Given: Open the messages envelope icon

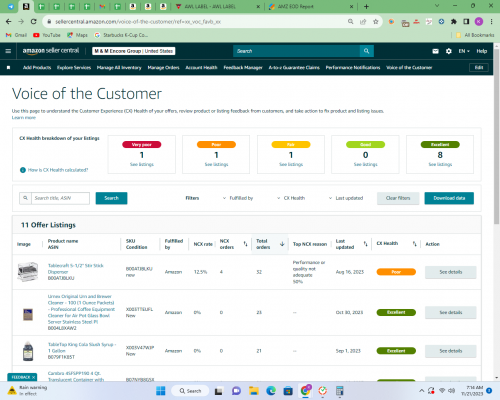Looking at the screenshot, I should coord(435,51).
